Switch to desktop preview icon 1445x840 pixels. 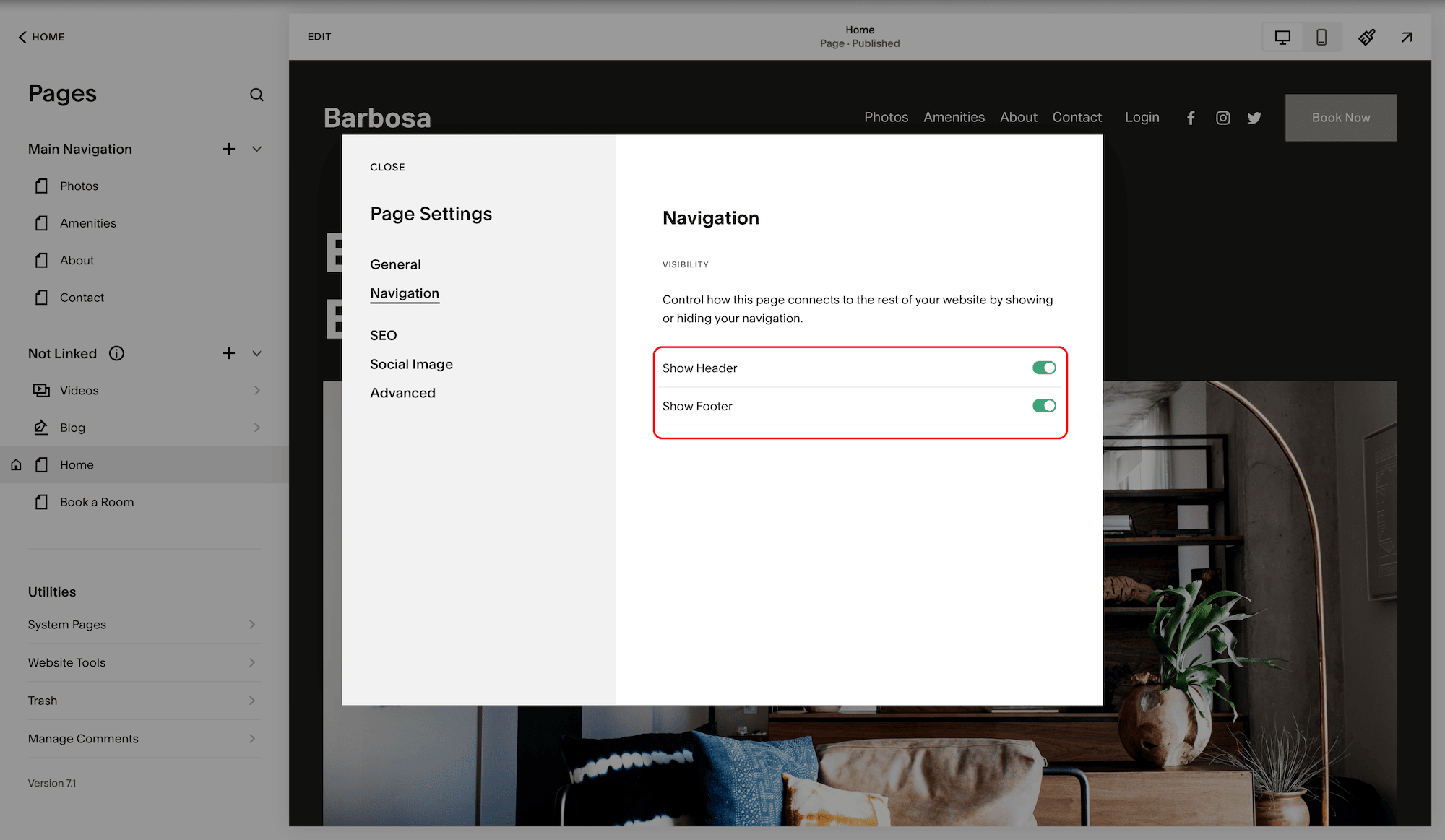(1282, 37)
